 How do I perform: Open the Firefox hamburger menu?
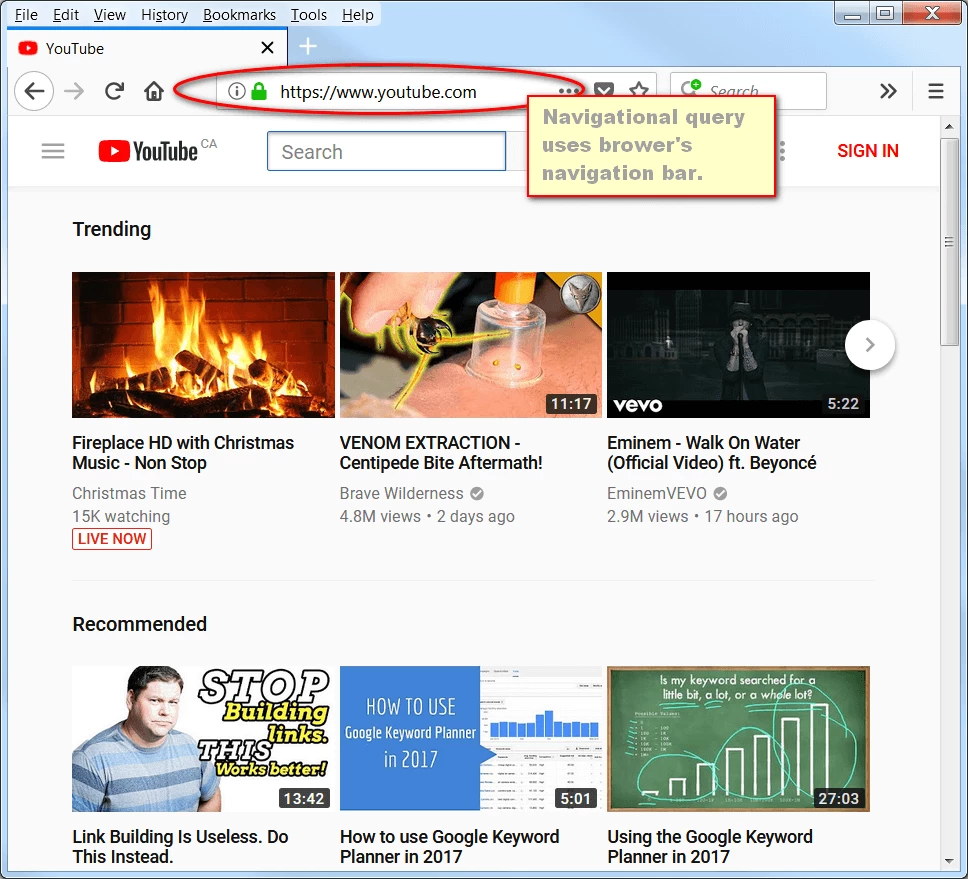[936, 91]
